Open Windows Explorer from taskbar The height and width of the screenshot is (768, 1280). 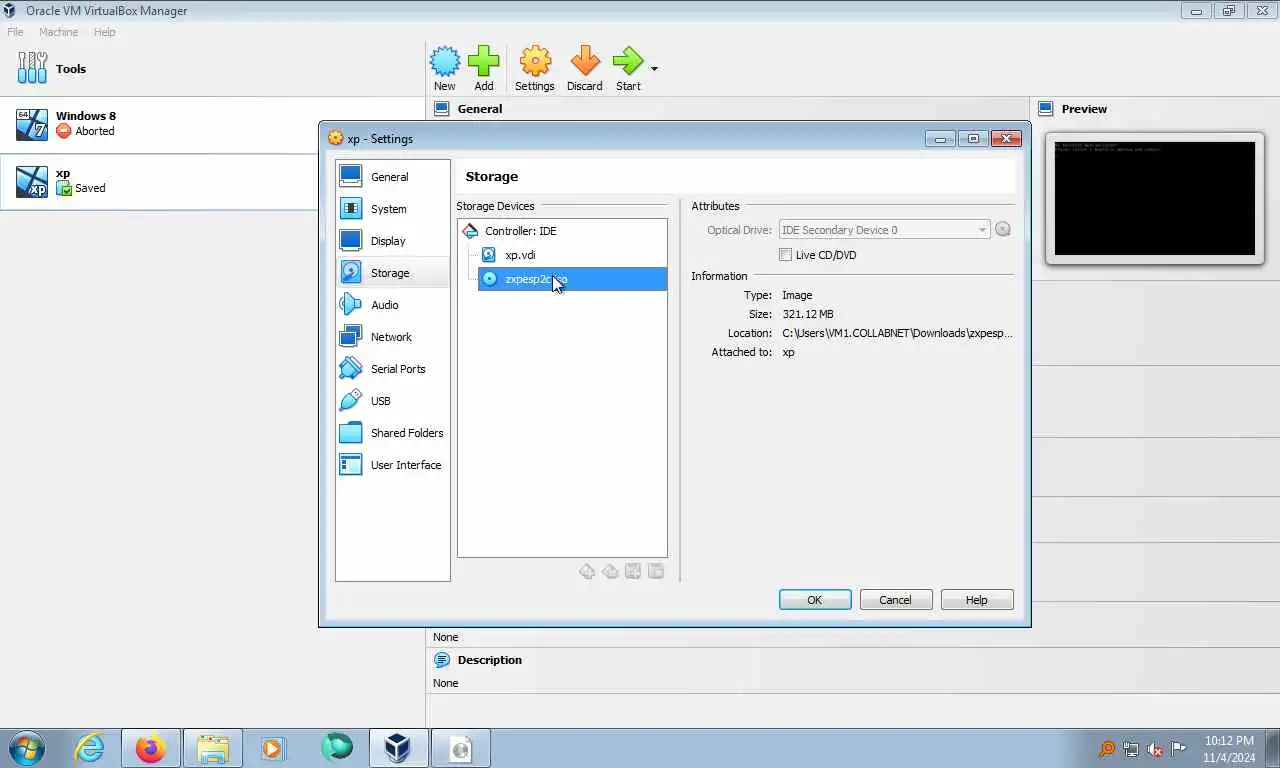click(213, 748)
